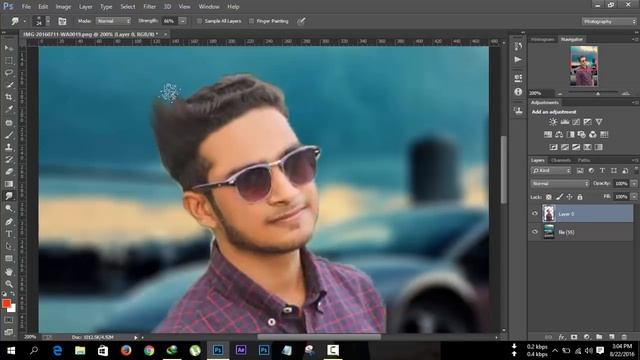Hide Layer 0 with its eye icon
This screenshot has width=640, height=360.
coord(535,213)
